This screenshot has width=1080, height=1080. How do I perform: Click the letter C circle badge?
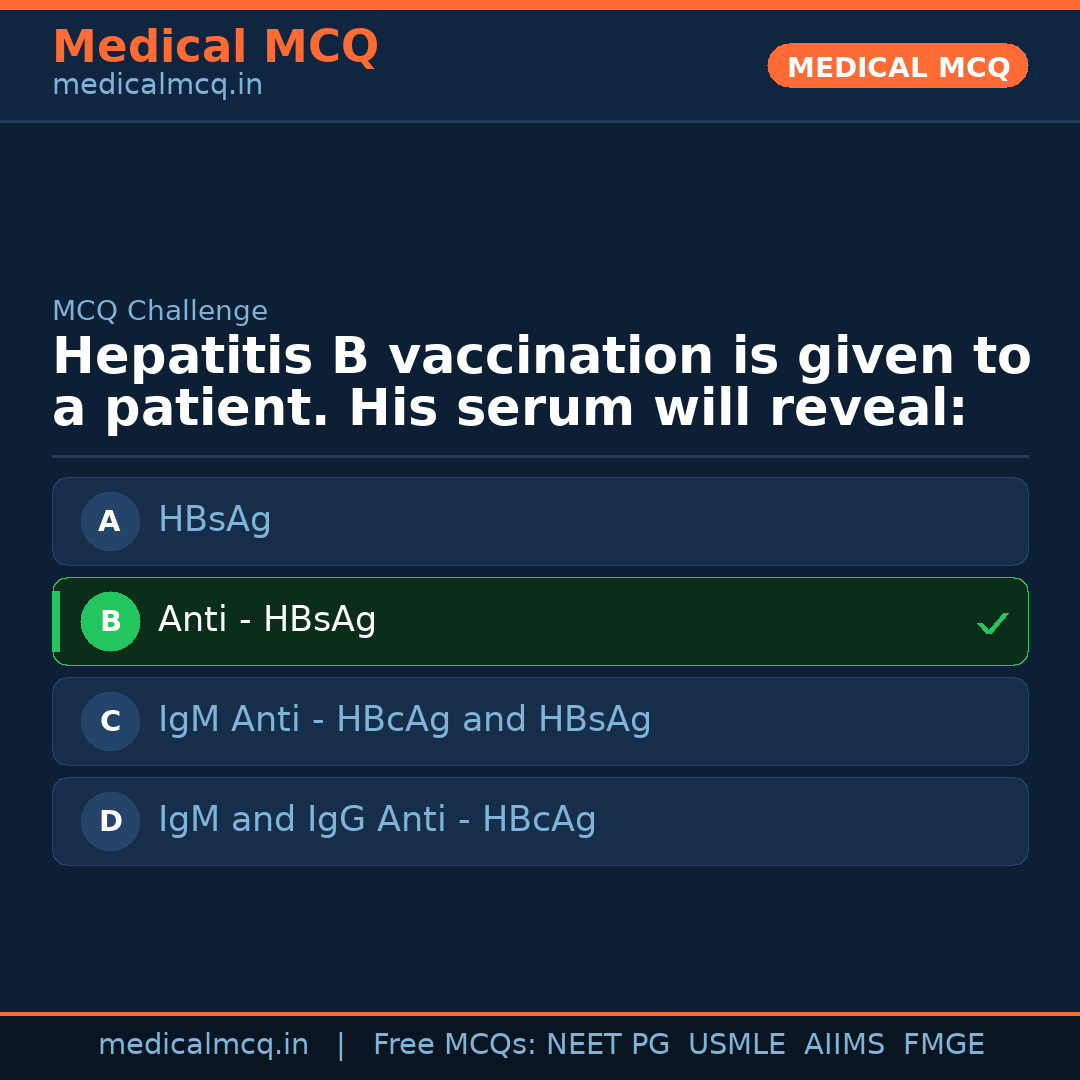point(110,721)
